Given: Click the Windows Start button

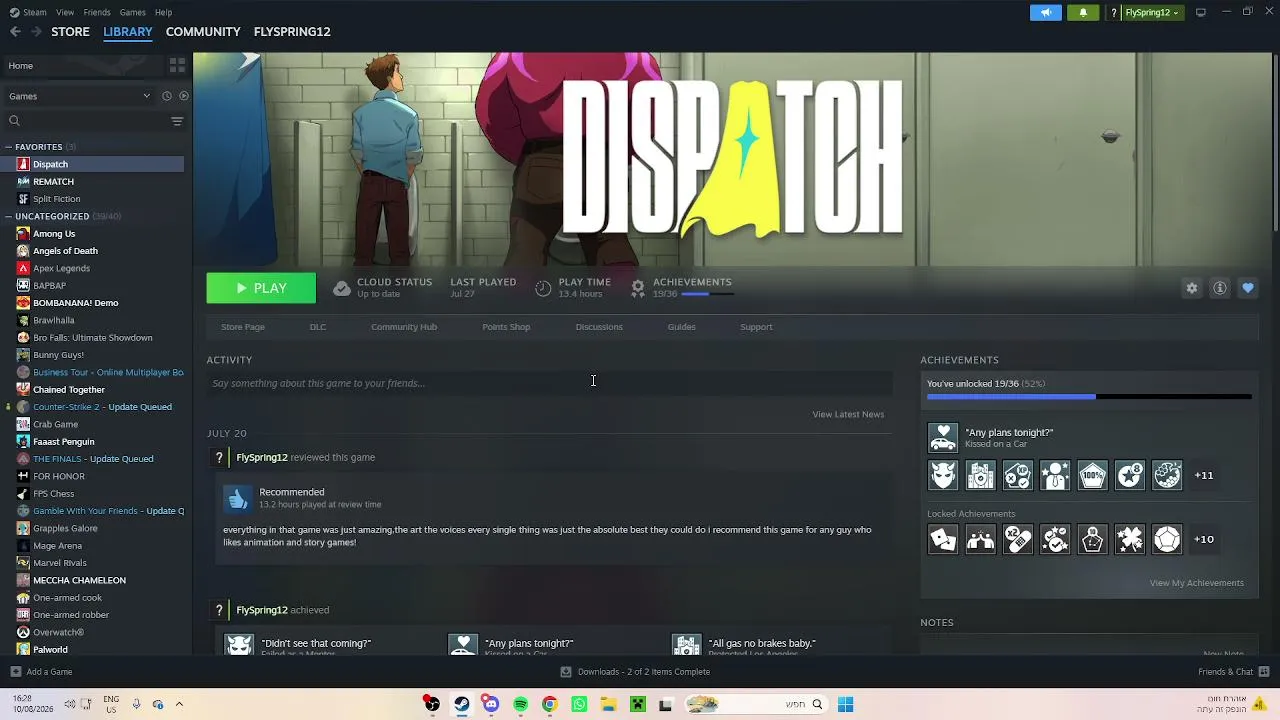Looking at the screenshot, I should pos(845,704).
